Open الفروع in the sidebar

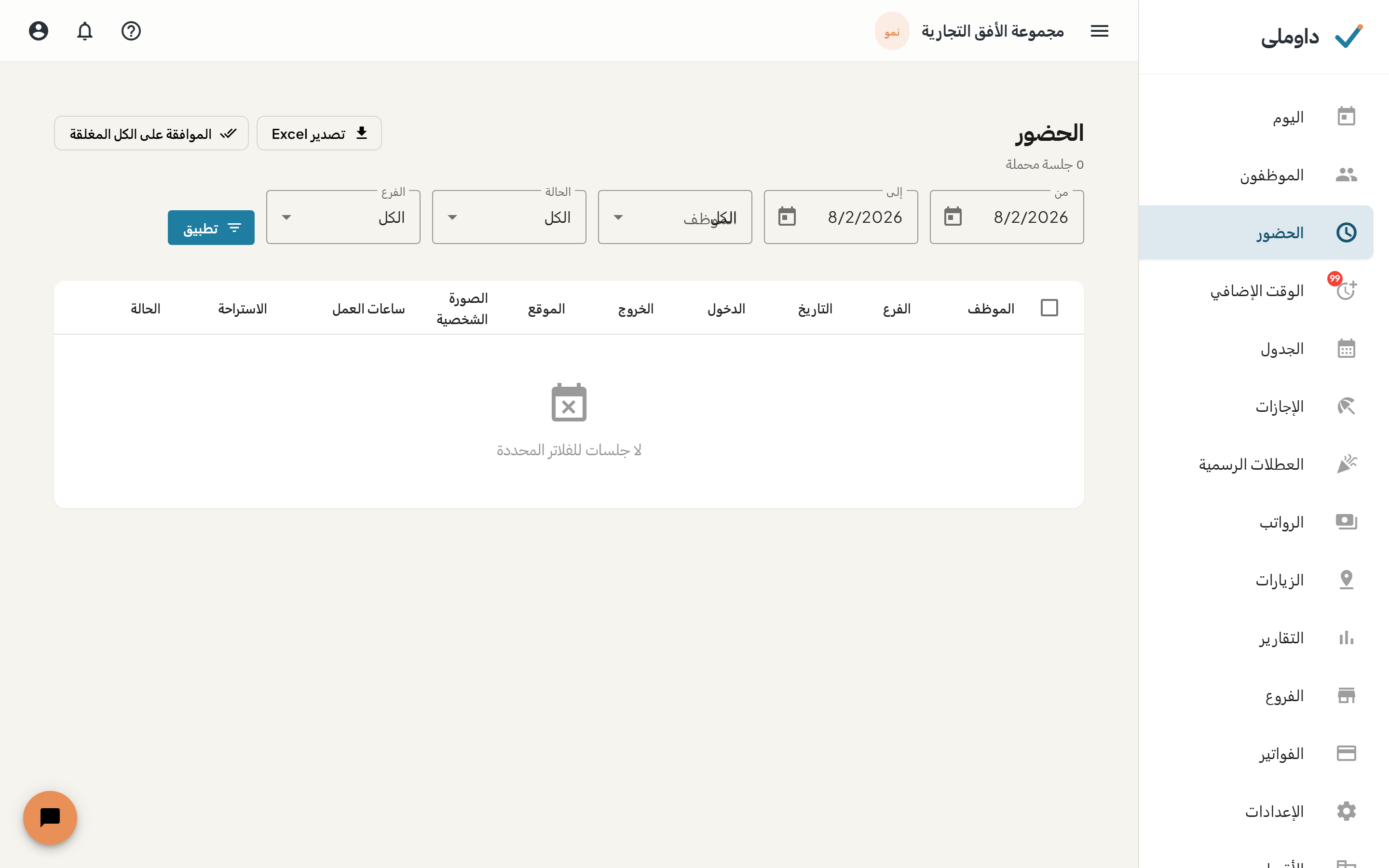click(1256, 695)
